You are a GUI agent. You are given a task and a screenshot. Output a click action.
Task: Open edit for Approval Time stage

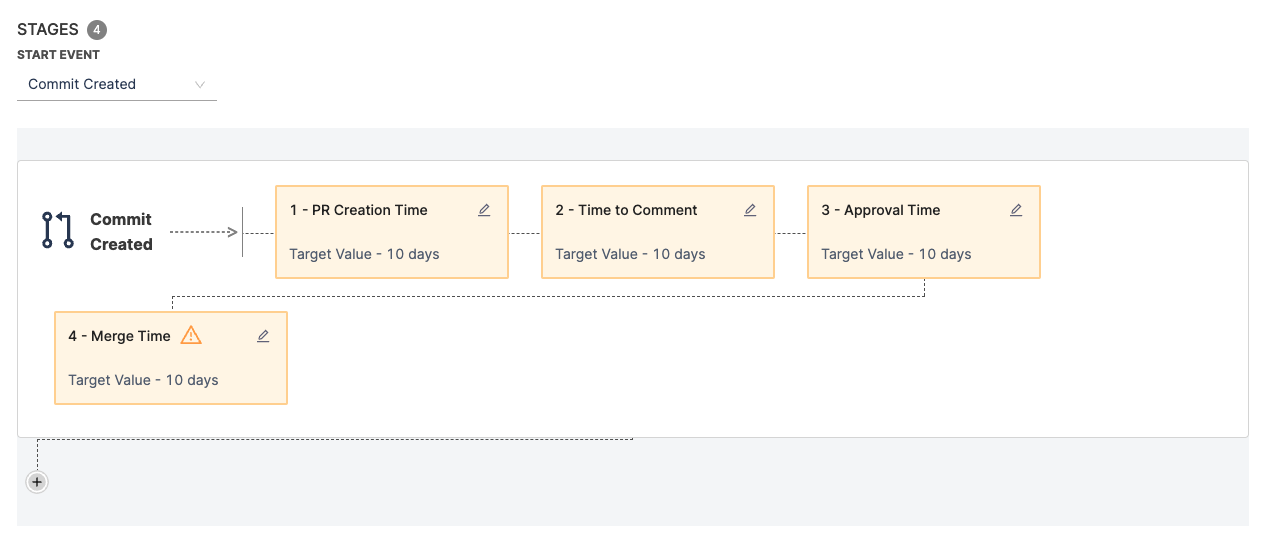point(1016,210)
